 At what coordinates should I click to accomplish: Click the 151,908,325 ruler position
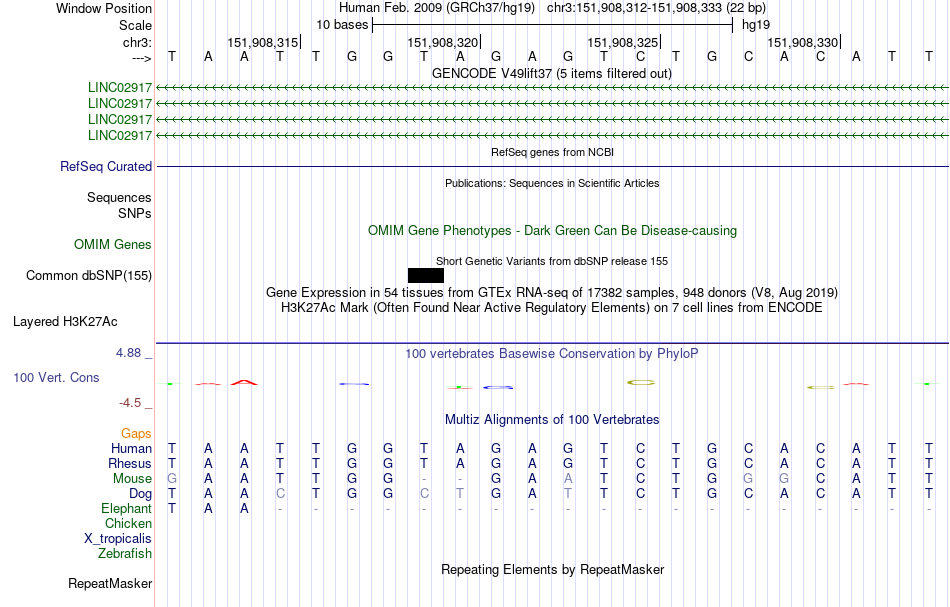(623, 42)
